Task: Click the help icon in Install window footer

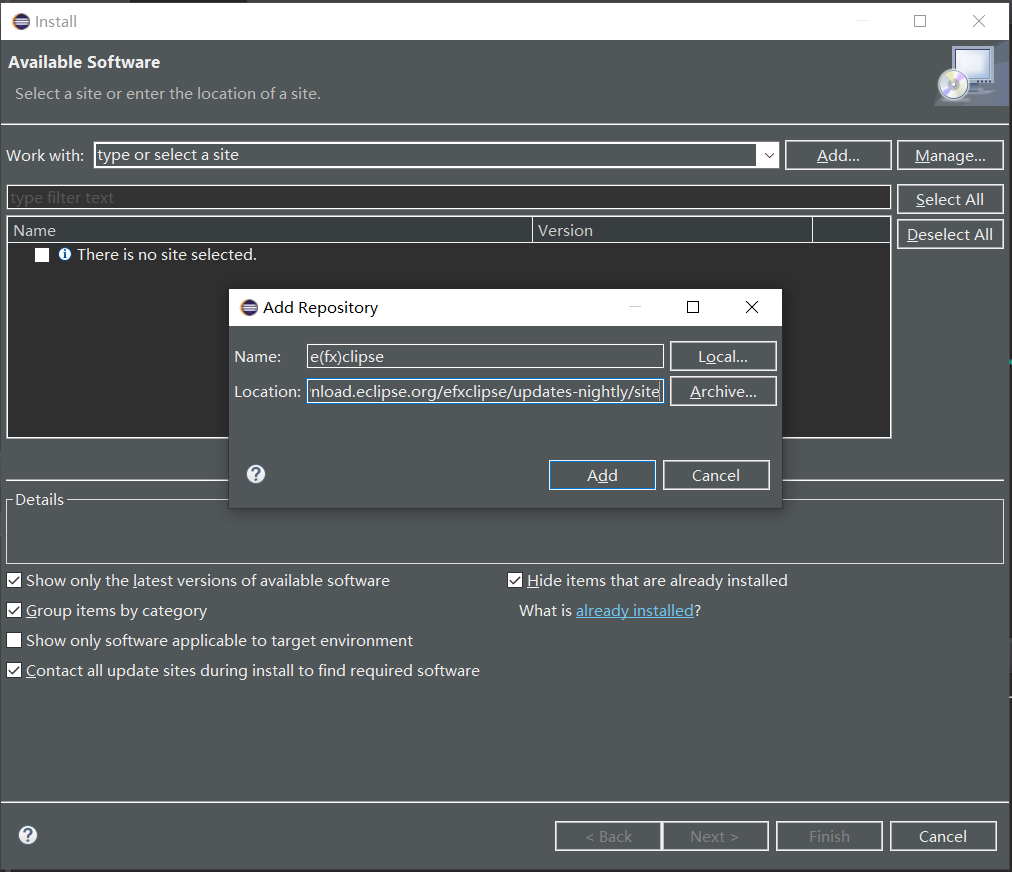Action: click(28, 835)
